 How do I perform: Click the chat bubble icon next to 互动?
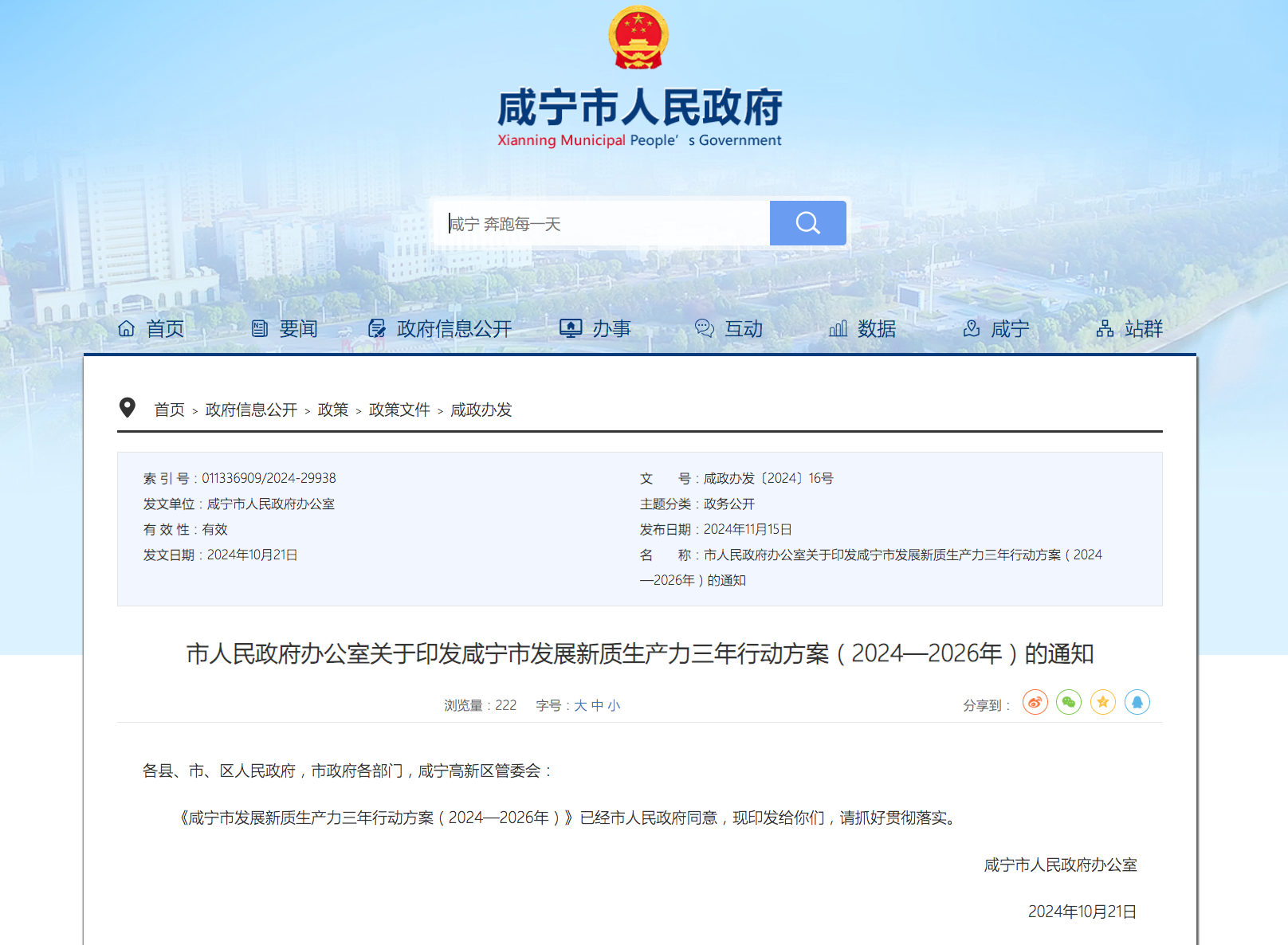point(703,328)
